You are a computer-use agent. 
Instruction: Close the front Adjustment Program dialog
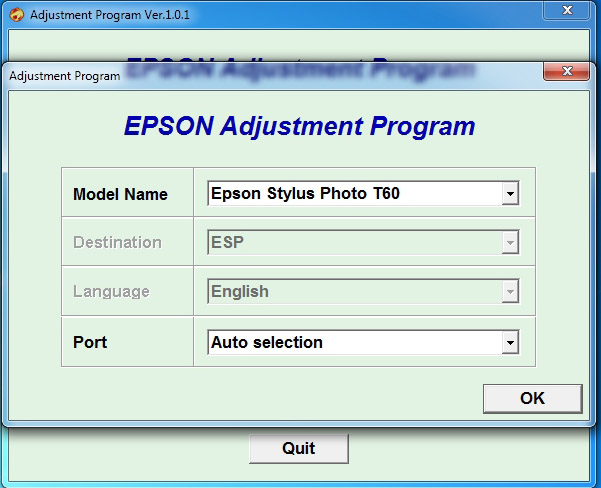[567, 71]
